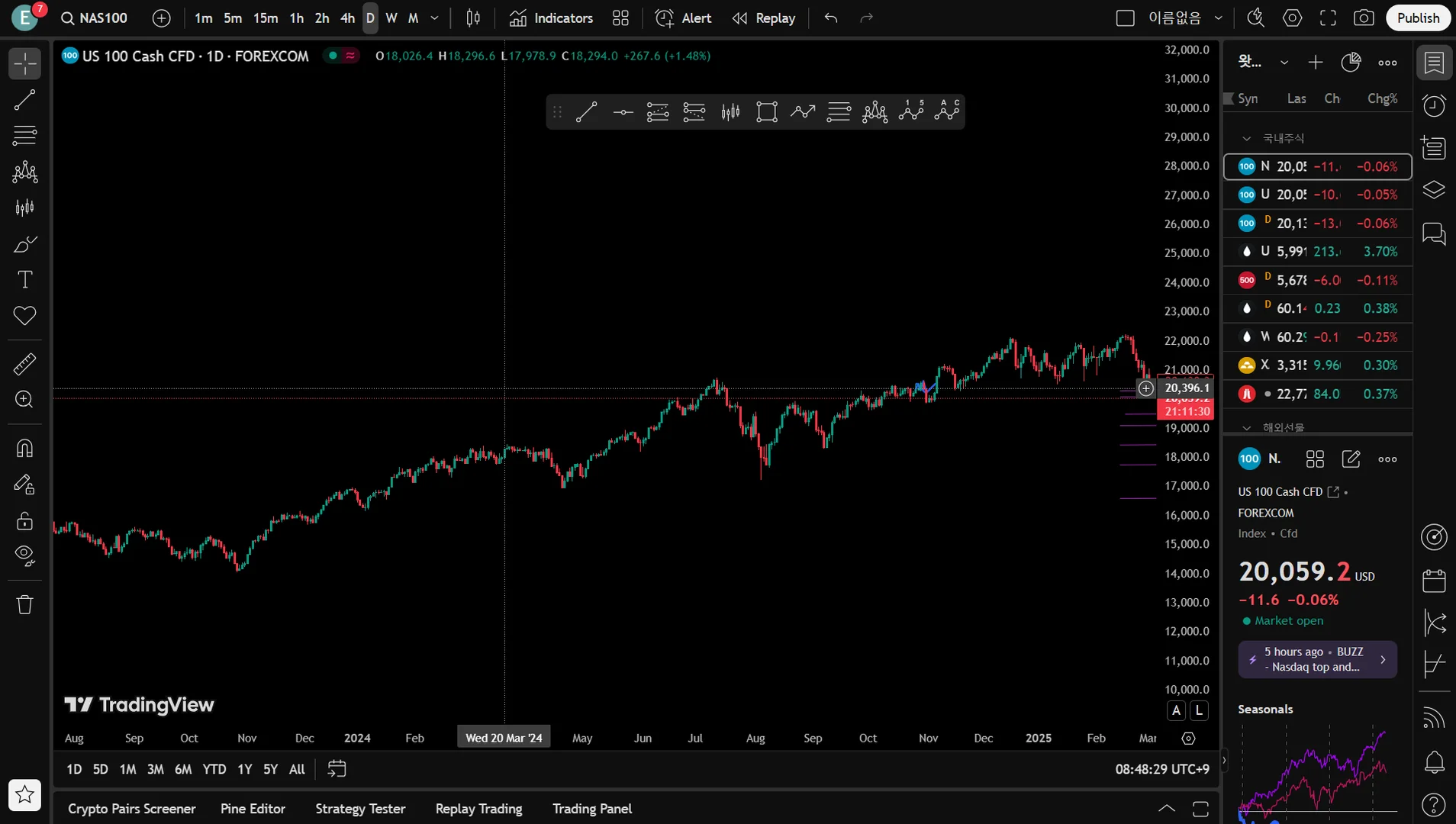Expand the bottom panel with chevron
This screenshot has width=1456, height=824.
1167,809
